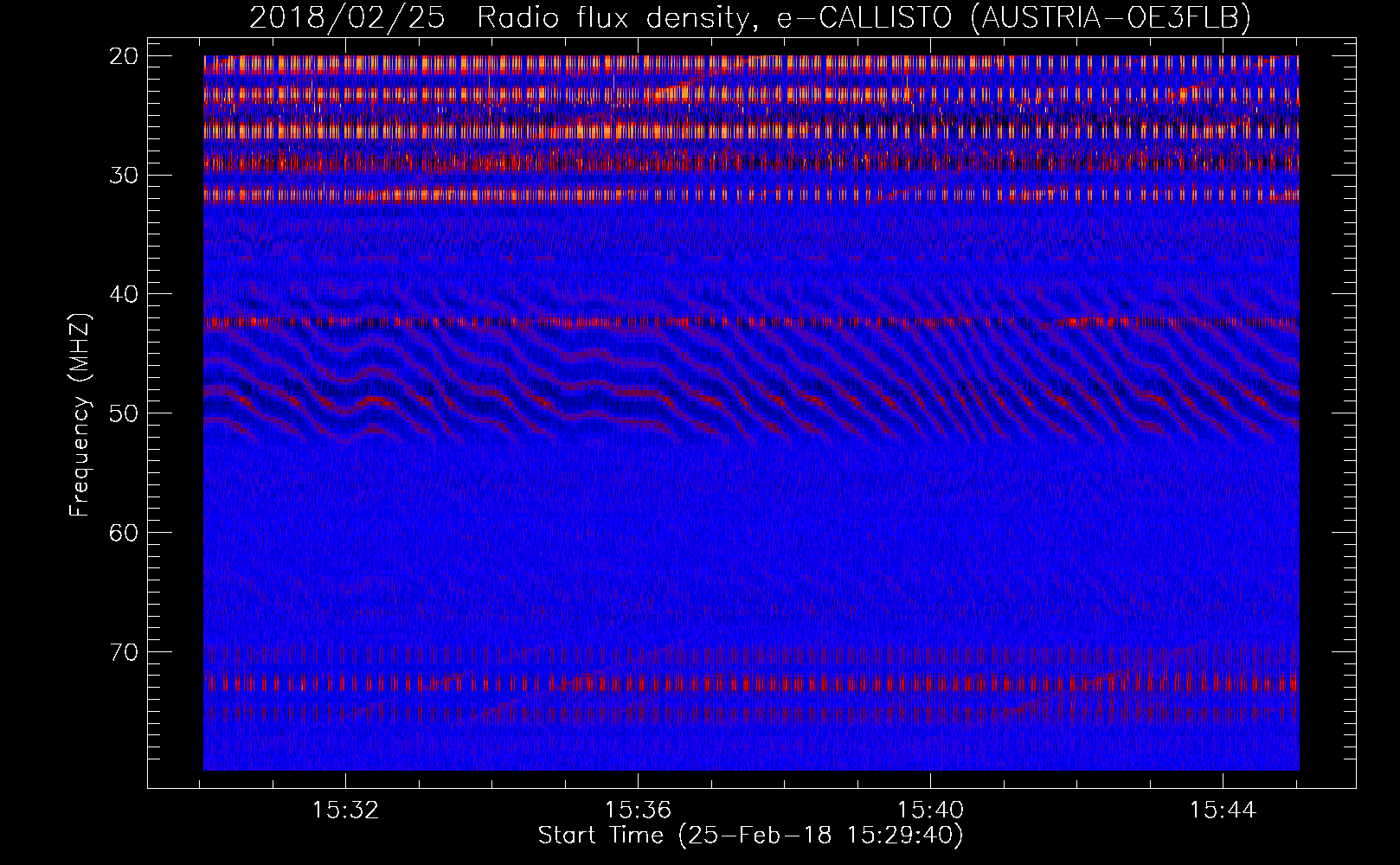Click the '50' frequency tick label
Viewport: 1400px width, 865px height.
[x=125, y=413]
